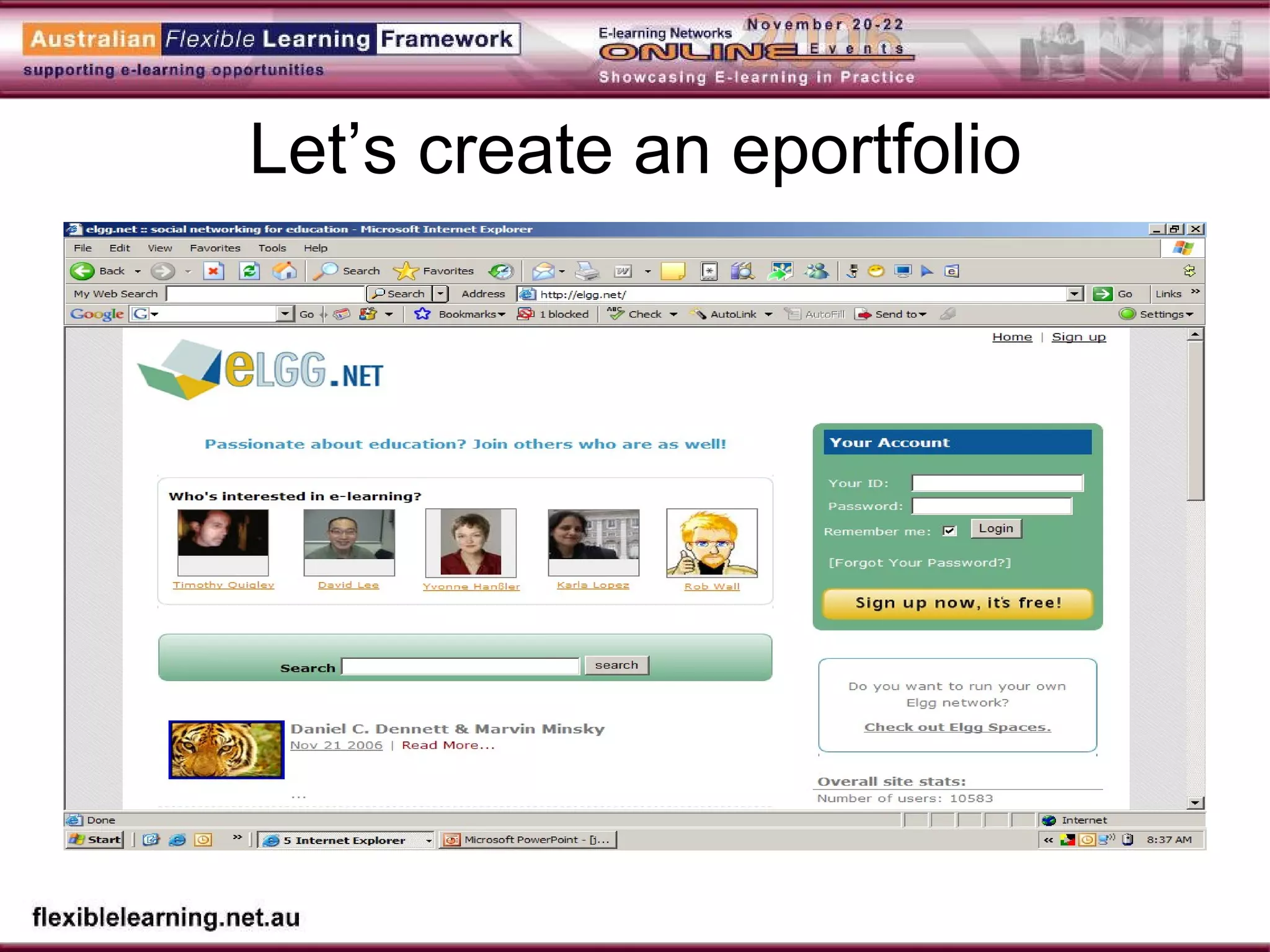The height and width of the screenshot is (952, 1270).
Task: Click the smiley face toolbar icon
Action: 876,271
